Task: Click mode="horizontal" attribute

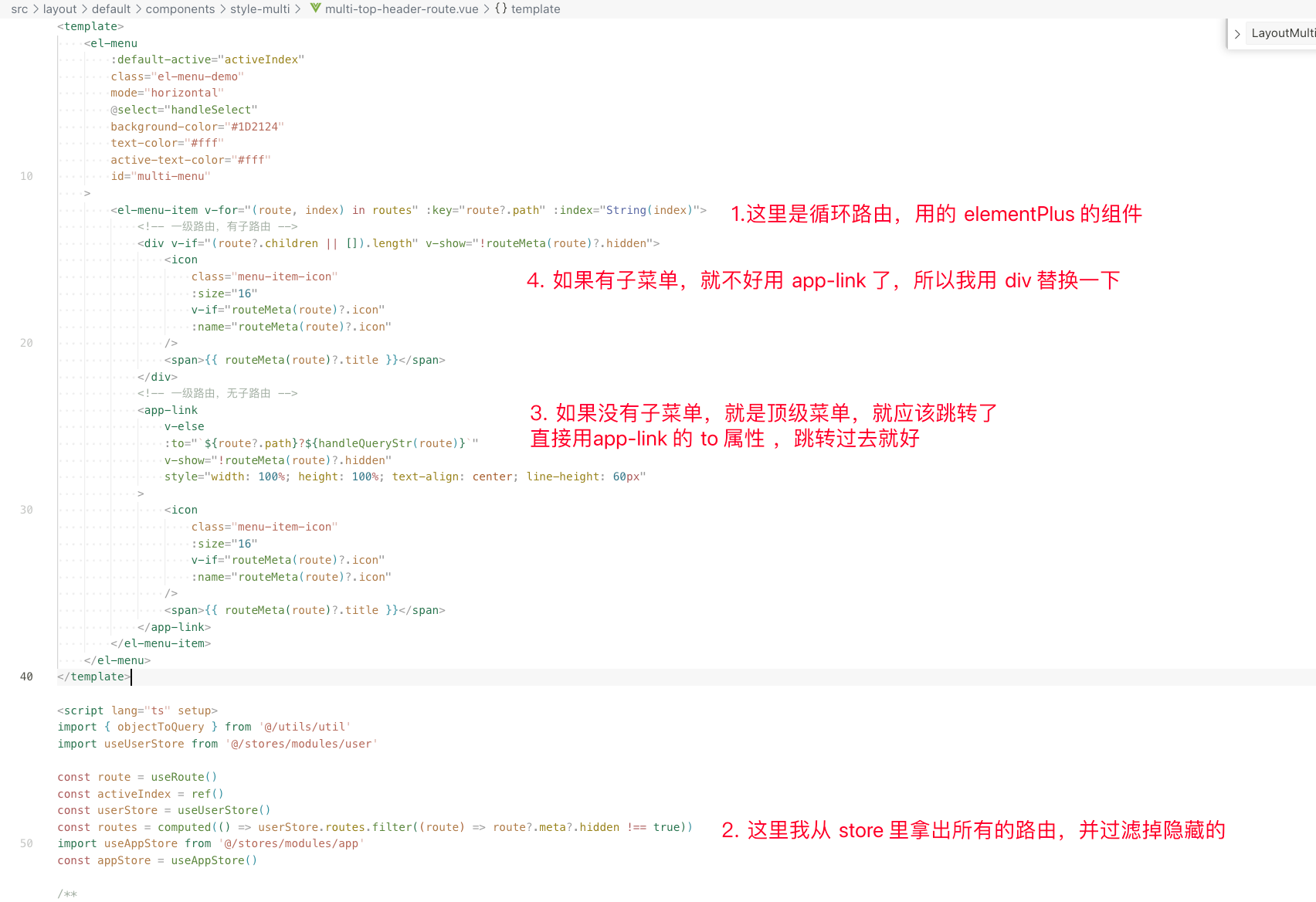Action: click(167, 93)
